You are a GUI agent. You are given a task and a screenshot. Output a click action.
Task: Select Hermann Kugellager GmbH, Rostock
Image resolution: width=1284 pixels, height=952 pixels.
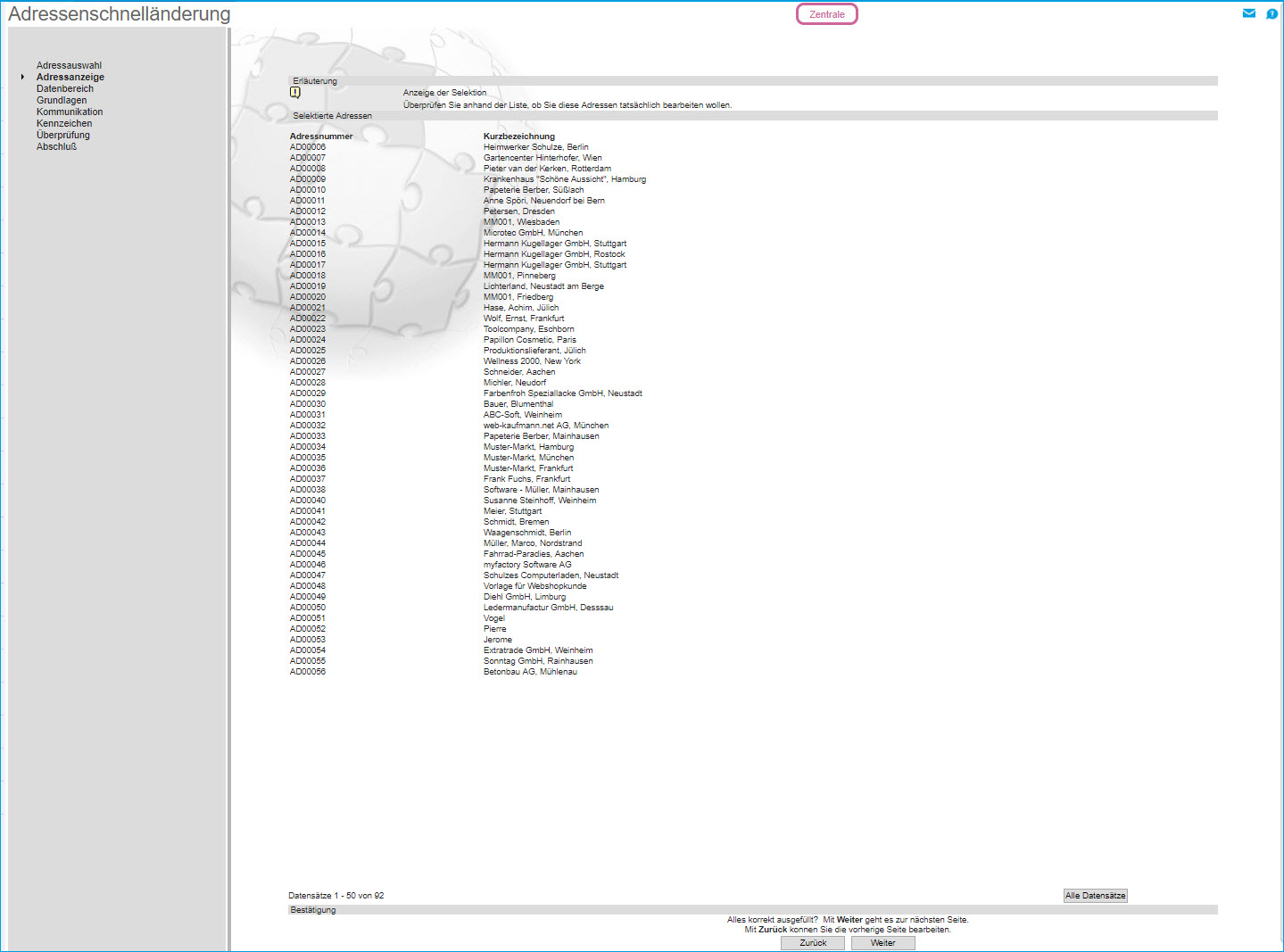(x=554, y=254)
